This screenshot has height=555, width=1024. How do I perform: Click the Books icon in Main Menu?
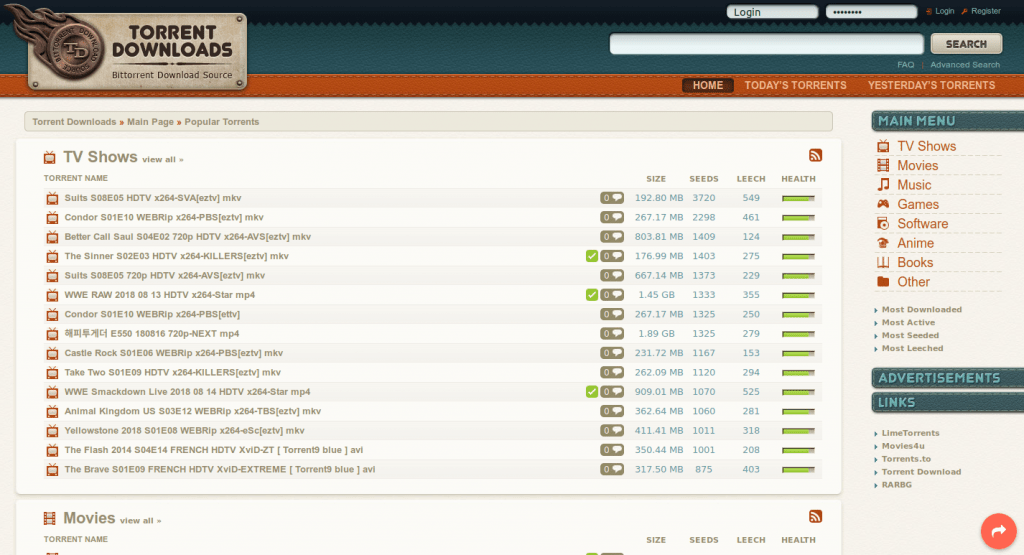tap(883, 262)
